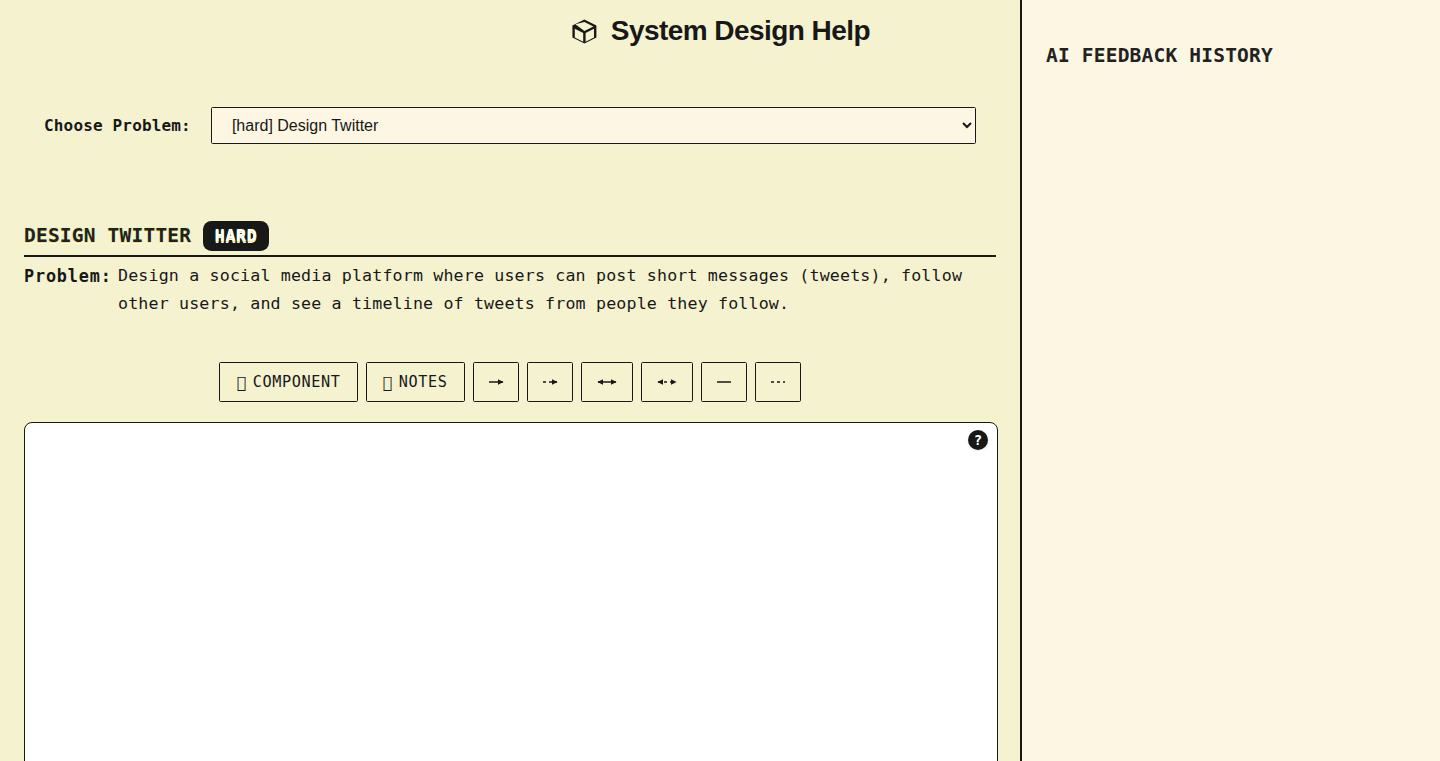Viewport: 1440px width, 761px height.
Task: Click the HARD difficulty badge
Action: point(236,236)
